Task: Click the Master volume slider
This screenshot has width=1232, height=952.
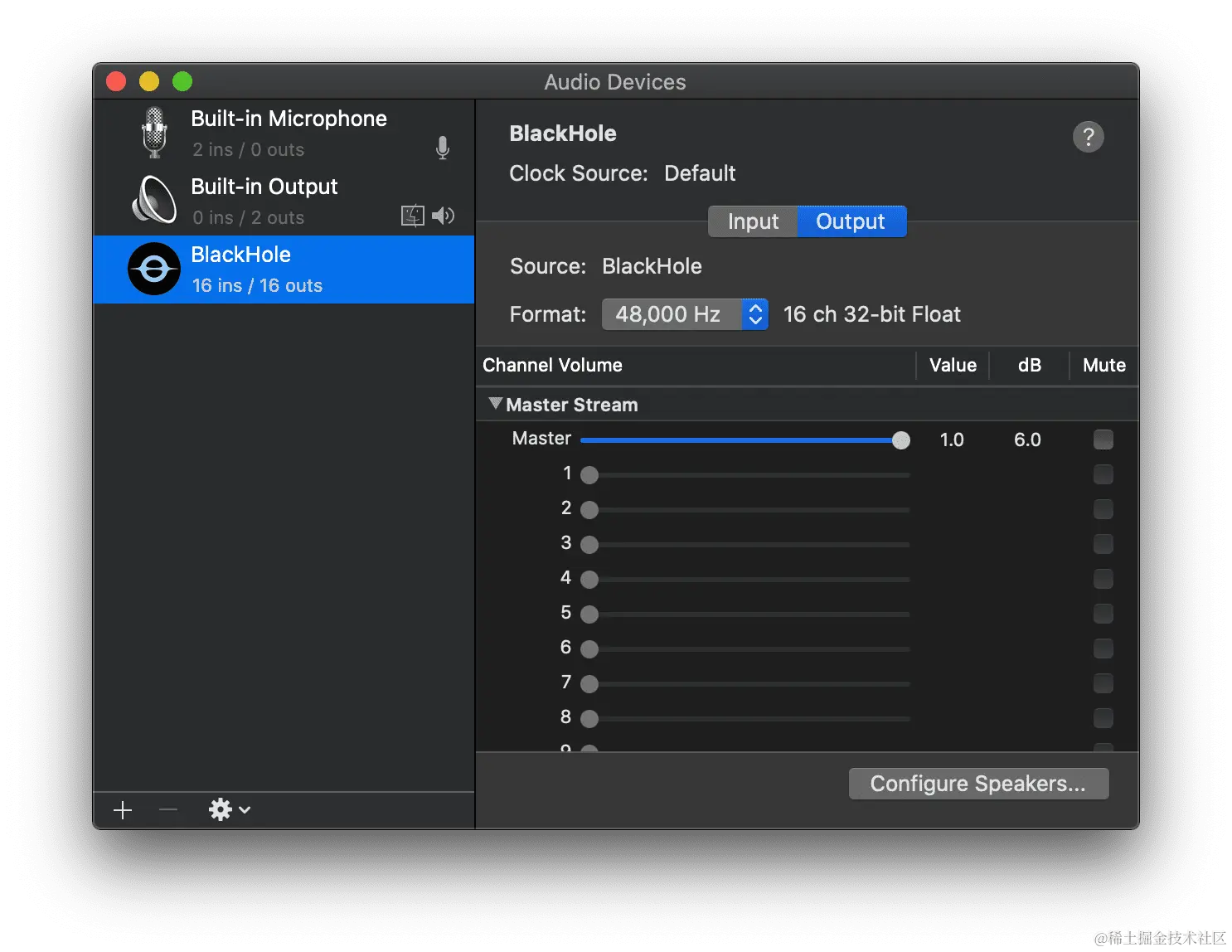Action: point(745,440)
